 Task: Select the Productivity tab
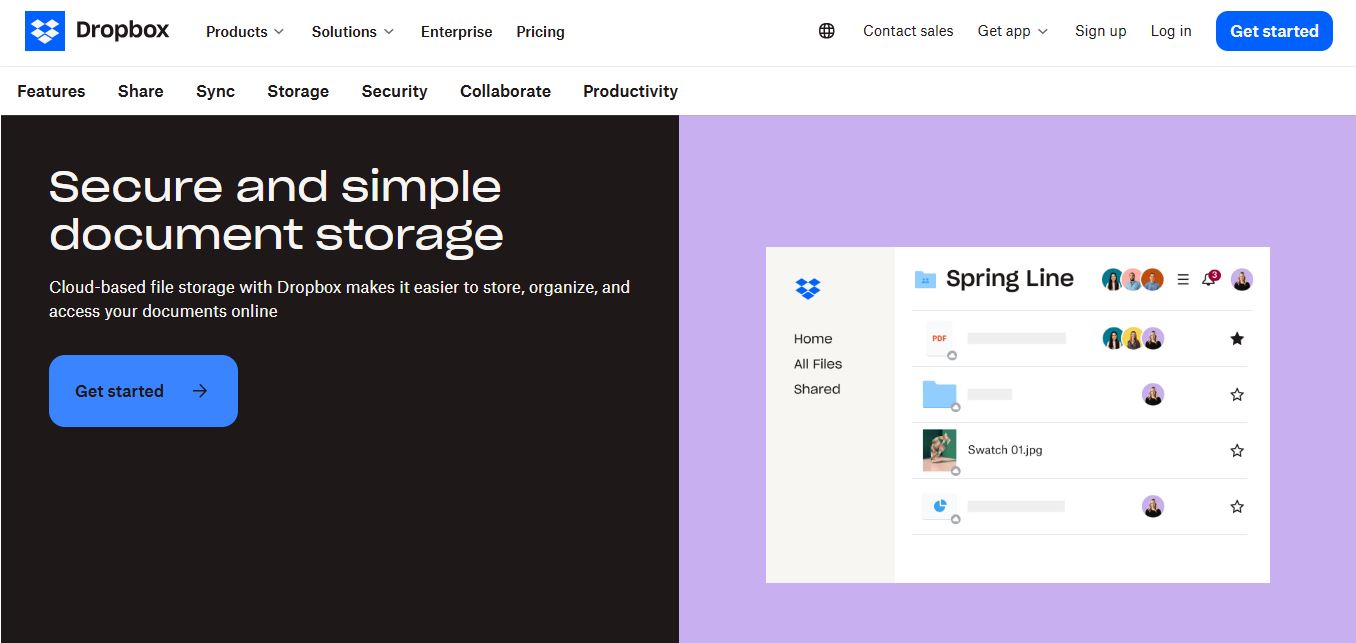click(x=630, y=91)
